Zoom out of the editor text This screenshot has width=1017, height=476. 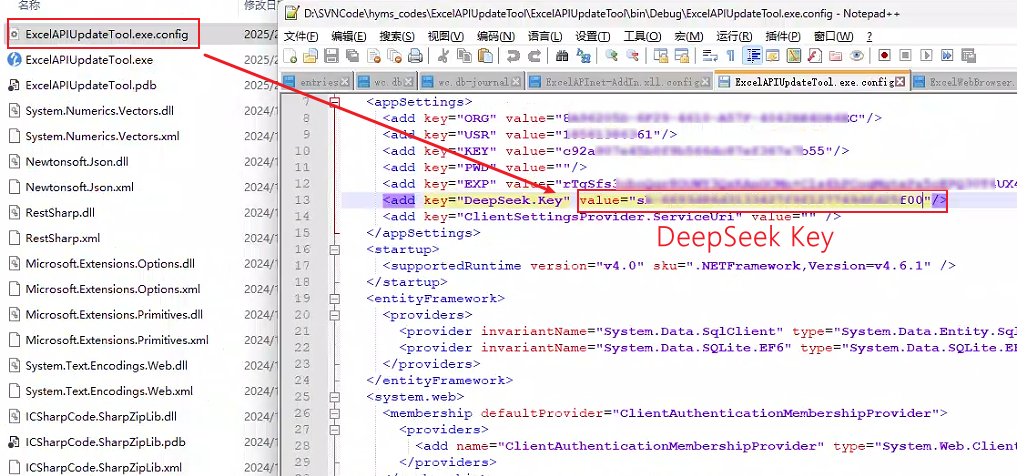632,56
